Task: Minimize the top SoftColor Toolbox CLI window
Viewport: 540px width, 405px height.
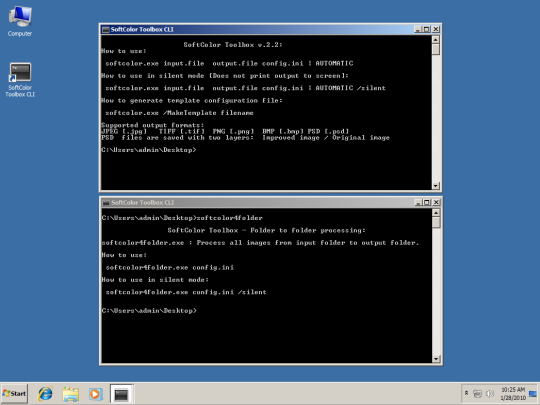Action: (x=418, y=30)
